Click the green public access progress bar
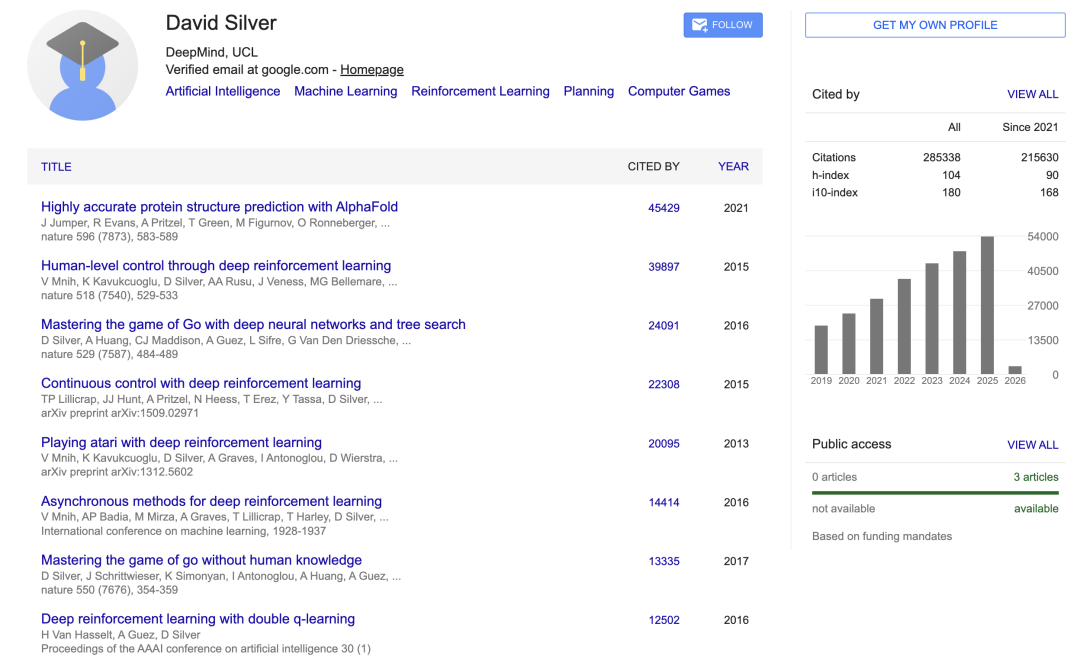The image size is (1080, 665). [934, 492]
